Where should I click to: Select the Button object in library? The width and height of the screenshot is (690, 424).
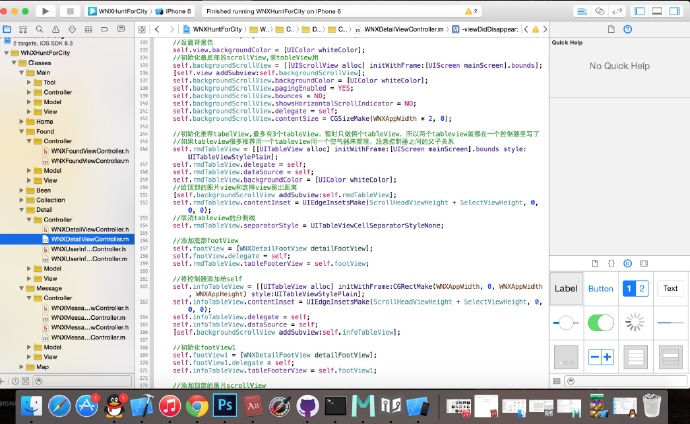pyautogui.click(x=601, y=288)
